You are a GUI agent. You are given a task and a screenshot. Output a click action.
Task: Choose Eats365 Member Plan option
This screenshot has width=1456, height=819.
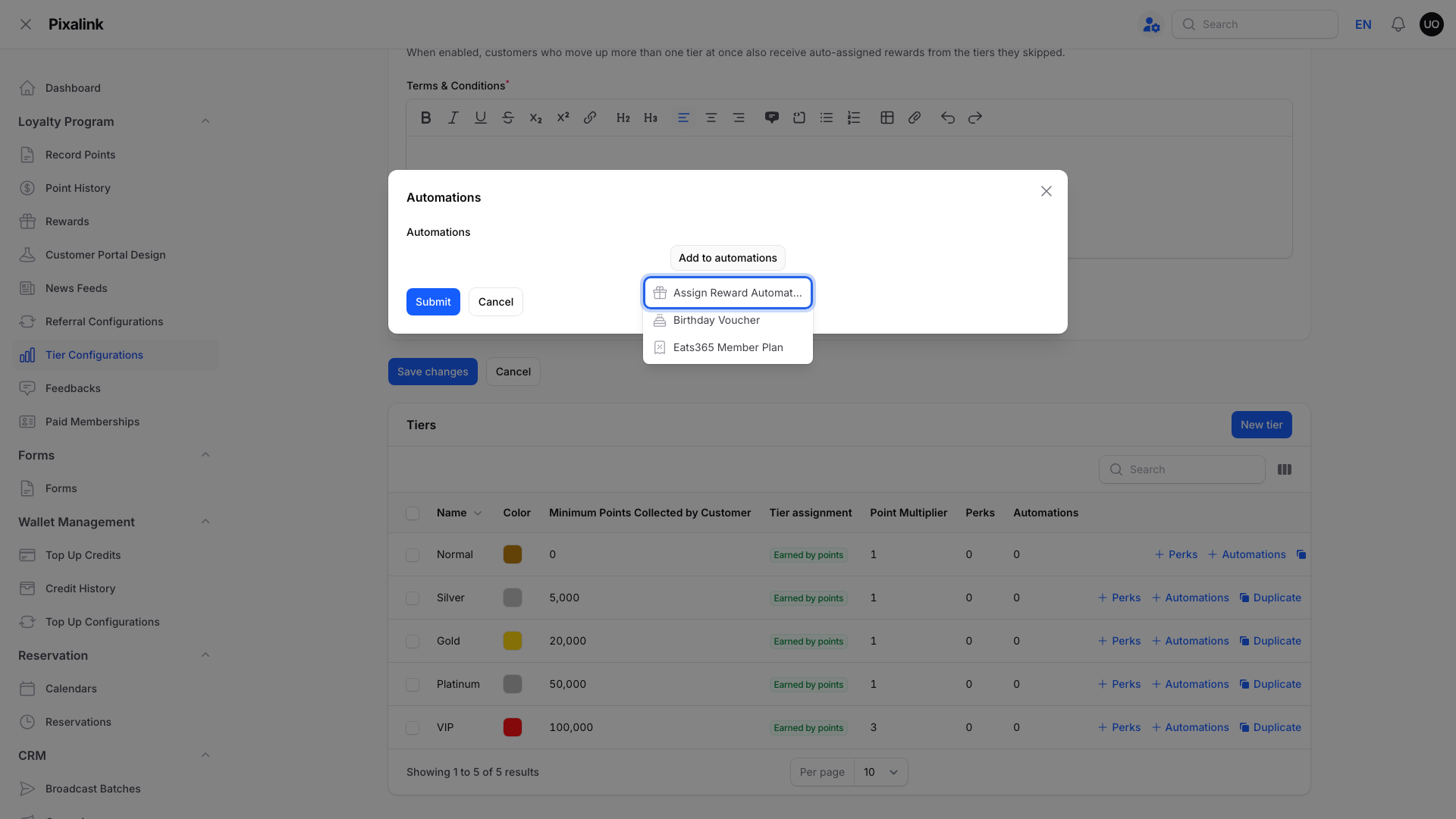[728, 347]
